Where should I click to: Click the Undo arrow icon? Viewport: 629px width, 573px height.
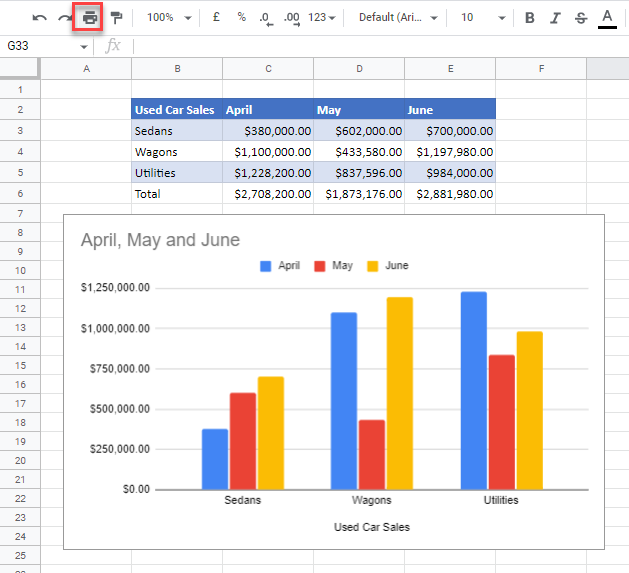click(40, 18)
